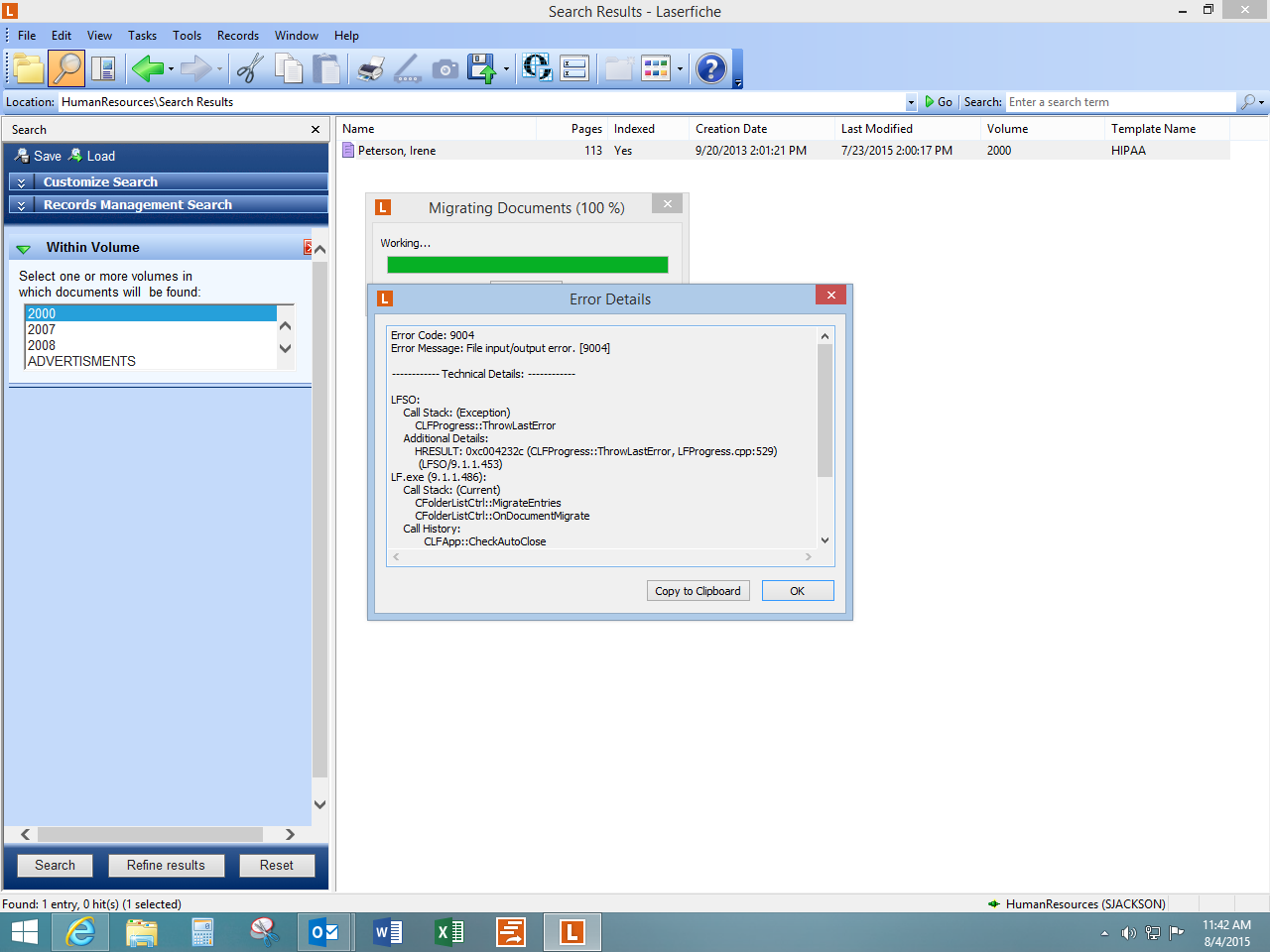Viewport: 1270px width, 952px height.
Task: Select the Peterson, Irene result row
Action: click(784, 151)
